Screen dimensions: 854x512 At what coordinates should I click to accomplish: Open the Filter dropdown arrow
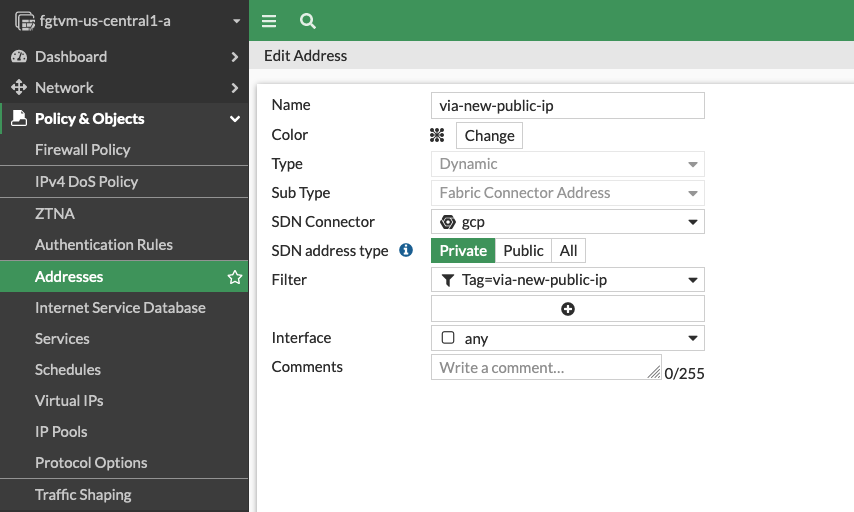tap(692, 280)
